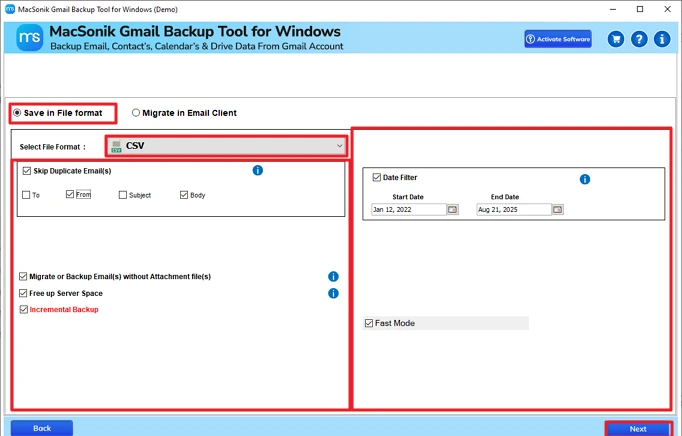Viewport: 682px width, 436px height.
Task: Open the shopping cart purchase icon
Action: tap(616, 39)
